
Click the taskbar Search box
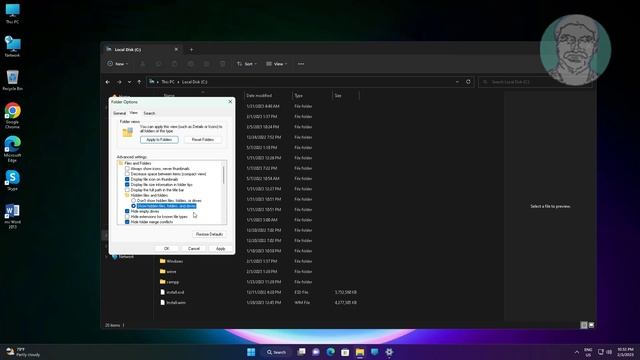coord(276,352)
